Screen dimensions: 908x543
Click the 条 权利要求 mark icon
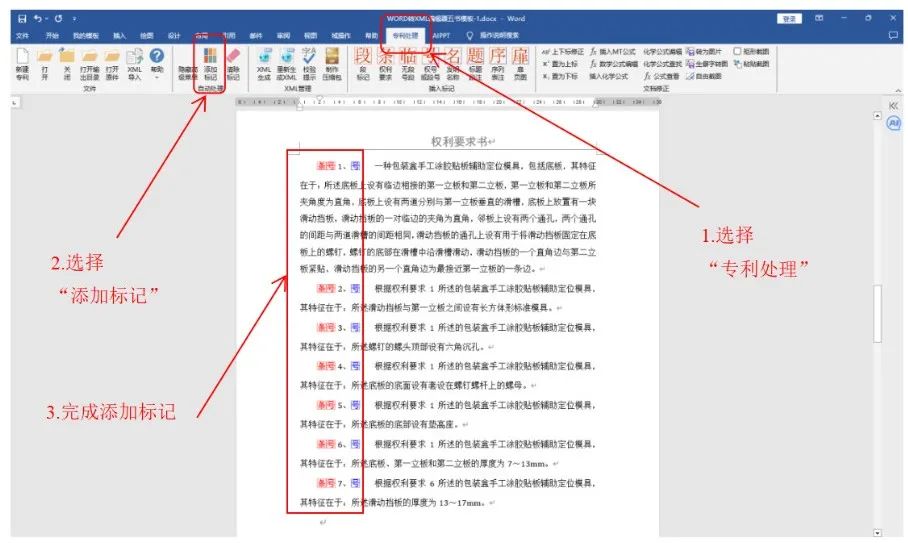pos(386,64)
